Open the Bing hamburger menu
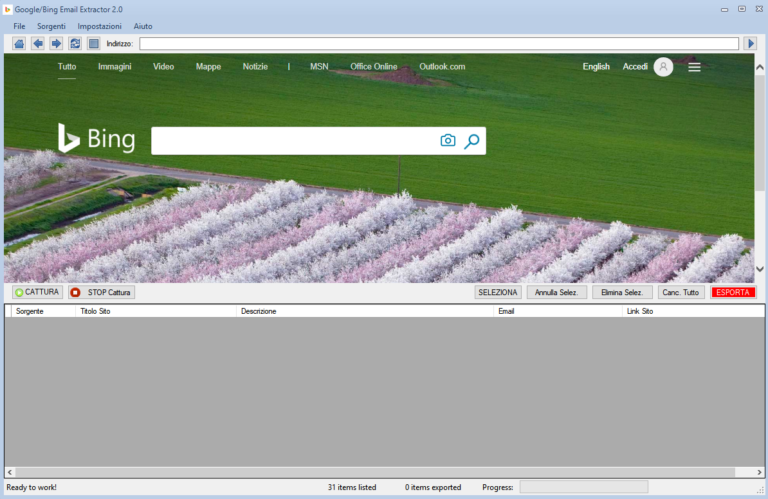 [x=694, y=67]
